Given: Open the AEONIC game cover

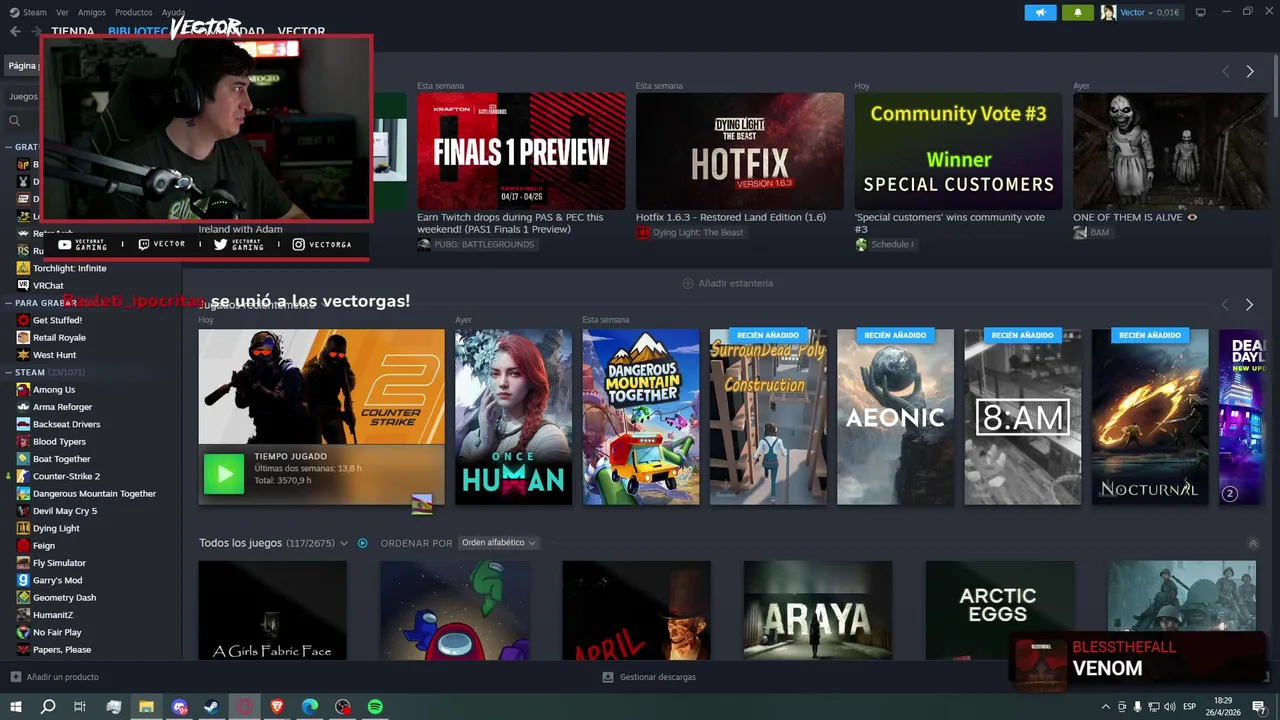Looking at the screenshot, I should pyautogui.click(x=895, y=417).
